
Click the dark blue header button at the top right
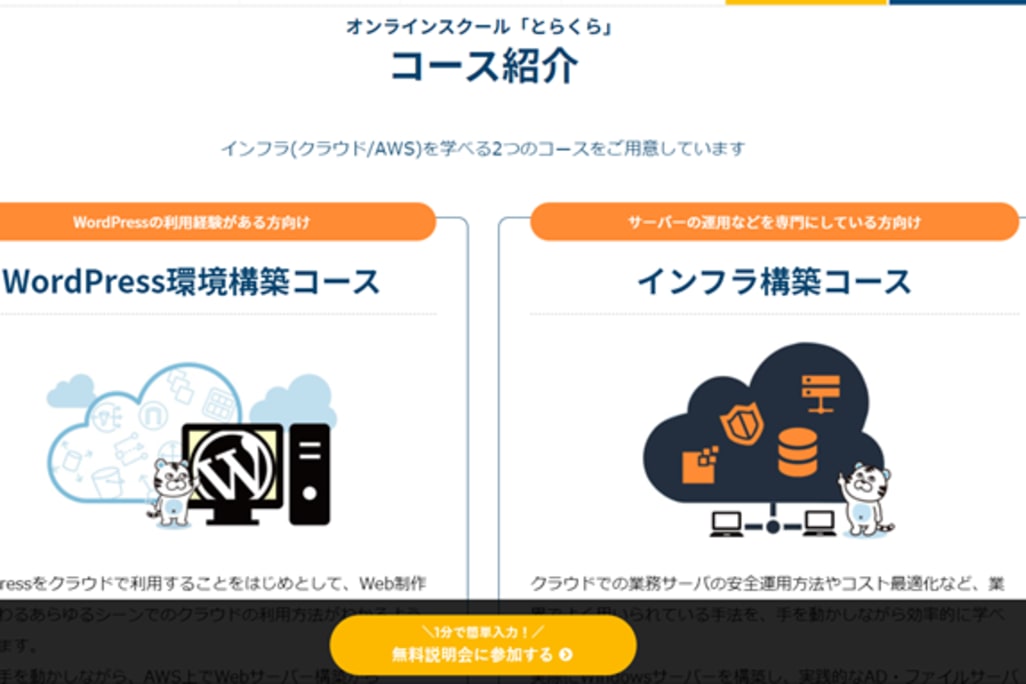(x=957, y=2)
